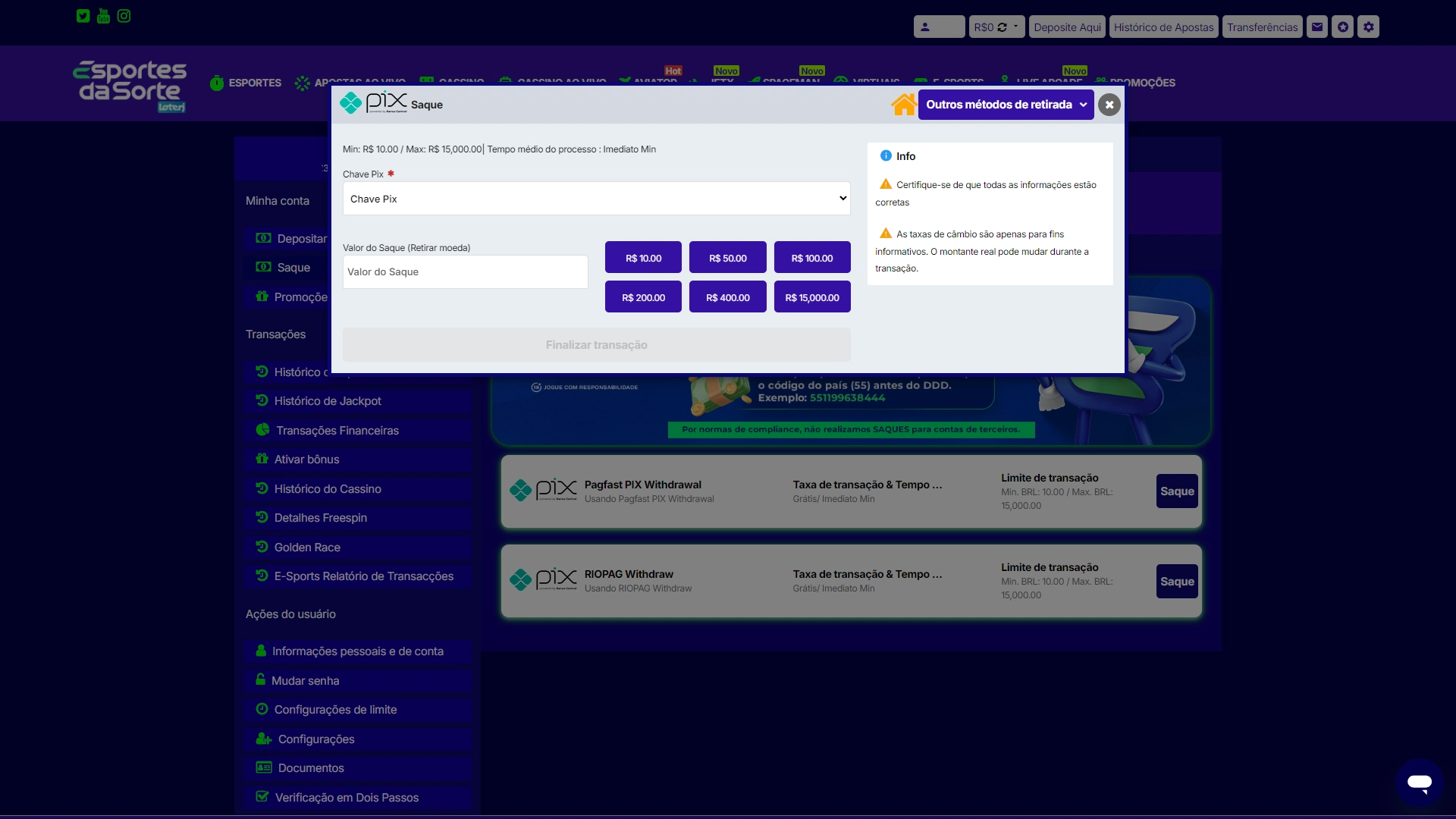This screenshot has width=1456, height=819.
Task: Open PROMOÇÕES navigation menu
Action: point(1134,83)
